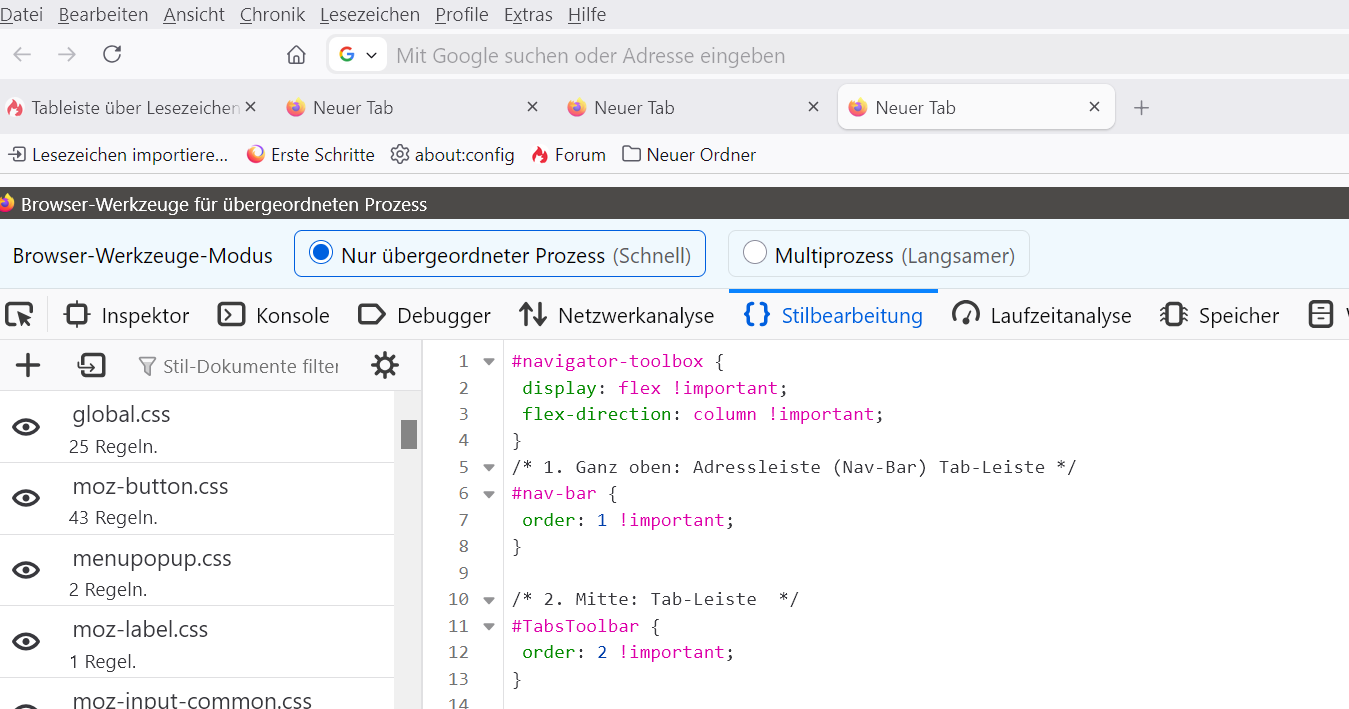Screen dimensions: 1349x709
Task: Toggle visibility of global.css style sheet
Action: click(26, 427)
